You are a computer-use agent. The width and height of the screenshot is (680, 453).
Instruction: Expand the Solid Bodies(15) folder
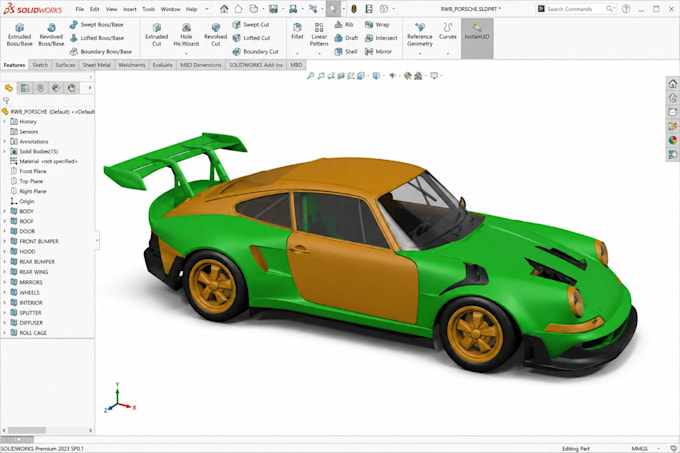[5, 152]
